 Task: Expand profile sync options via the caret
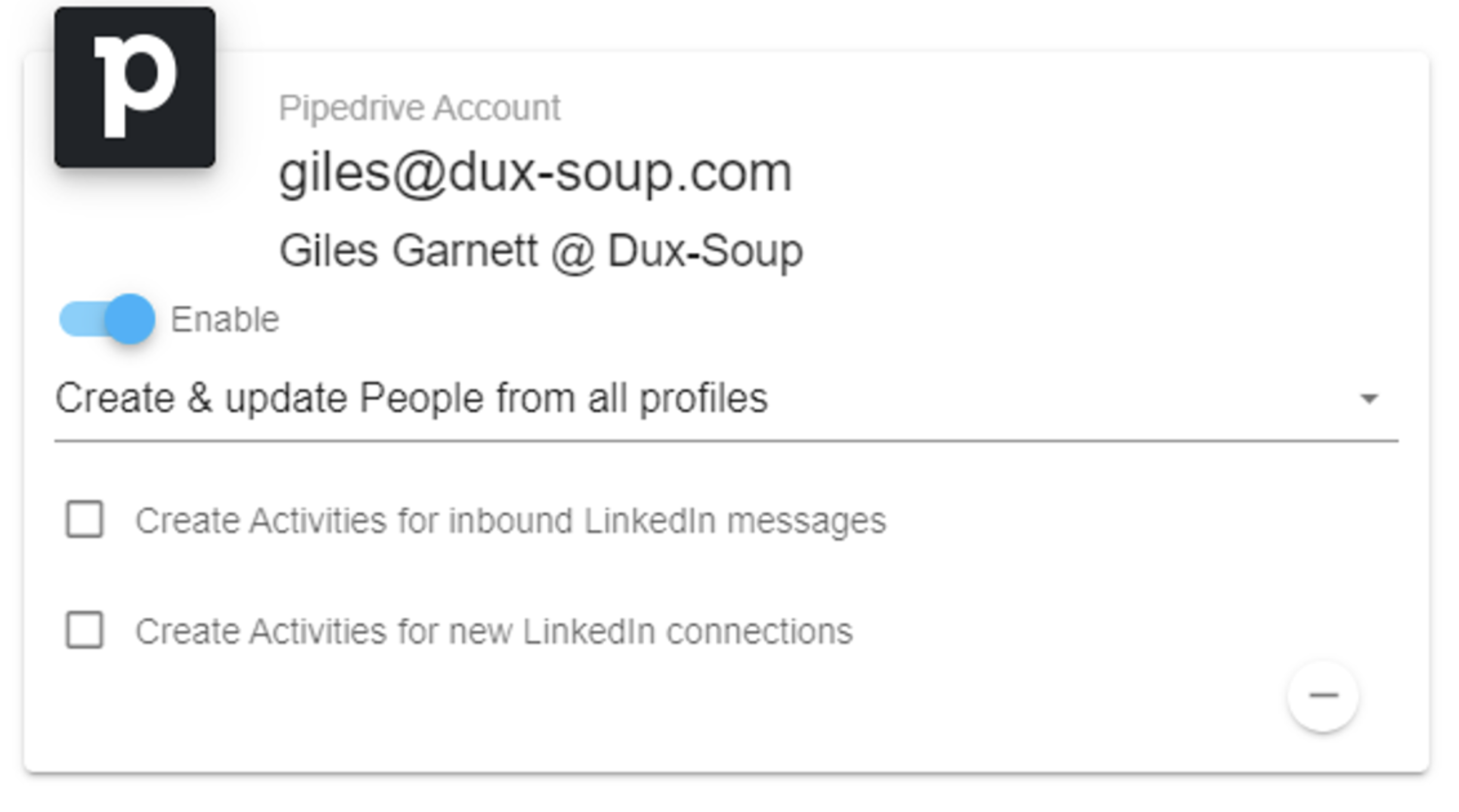pos(1369,398)
